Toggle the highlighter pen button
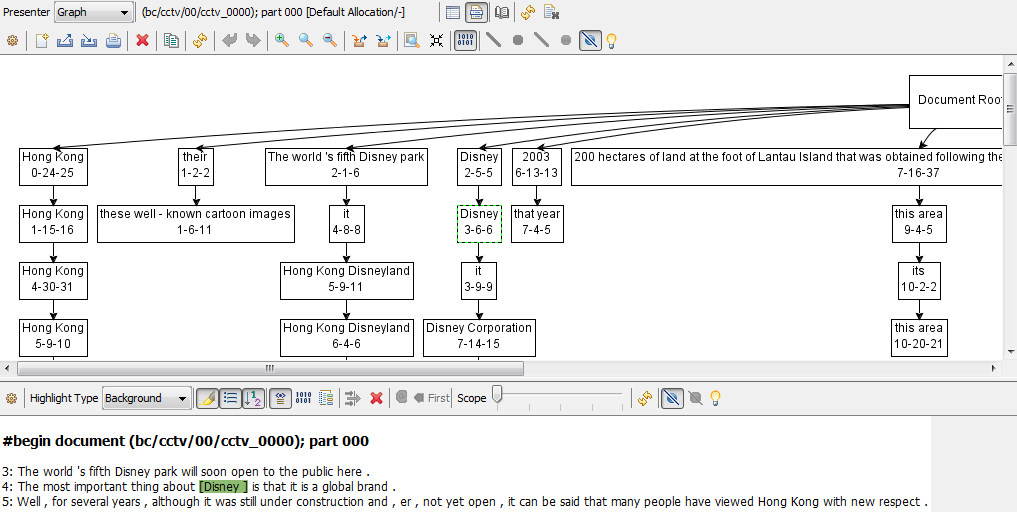This screenshot has width=1017, height=512. click(208, 398)
